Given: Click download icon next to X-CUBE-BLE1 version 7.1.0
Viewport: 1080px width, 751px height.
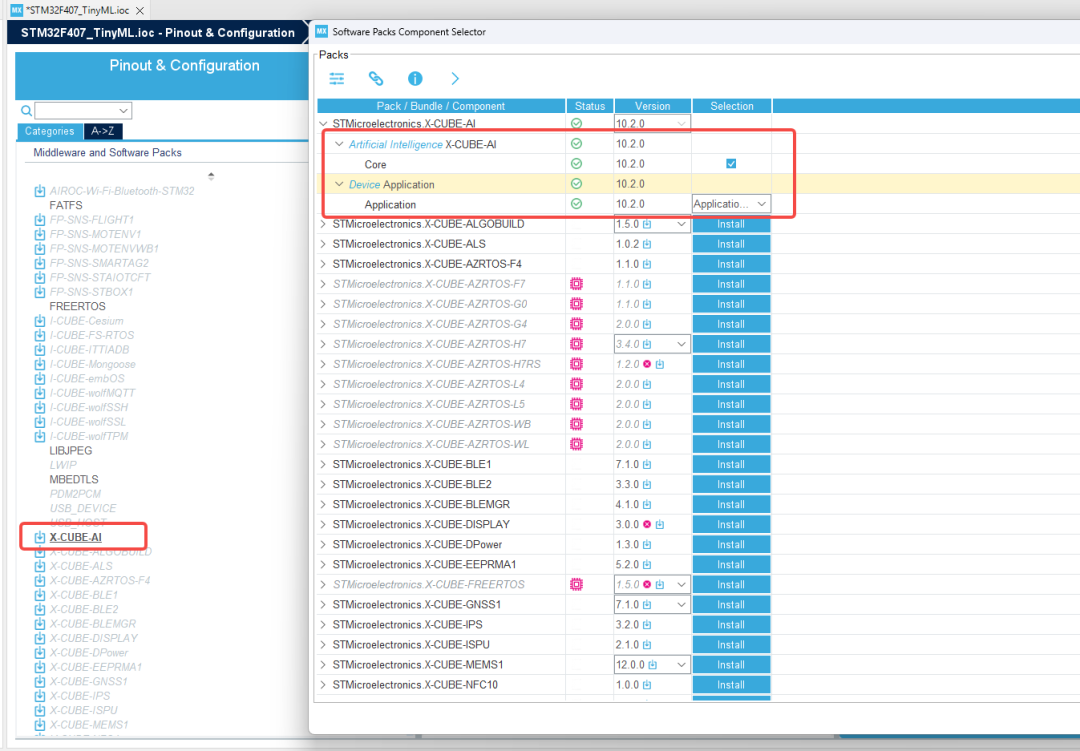Looking at the screenshot, I should (x=647, y=464).
